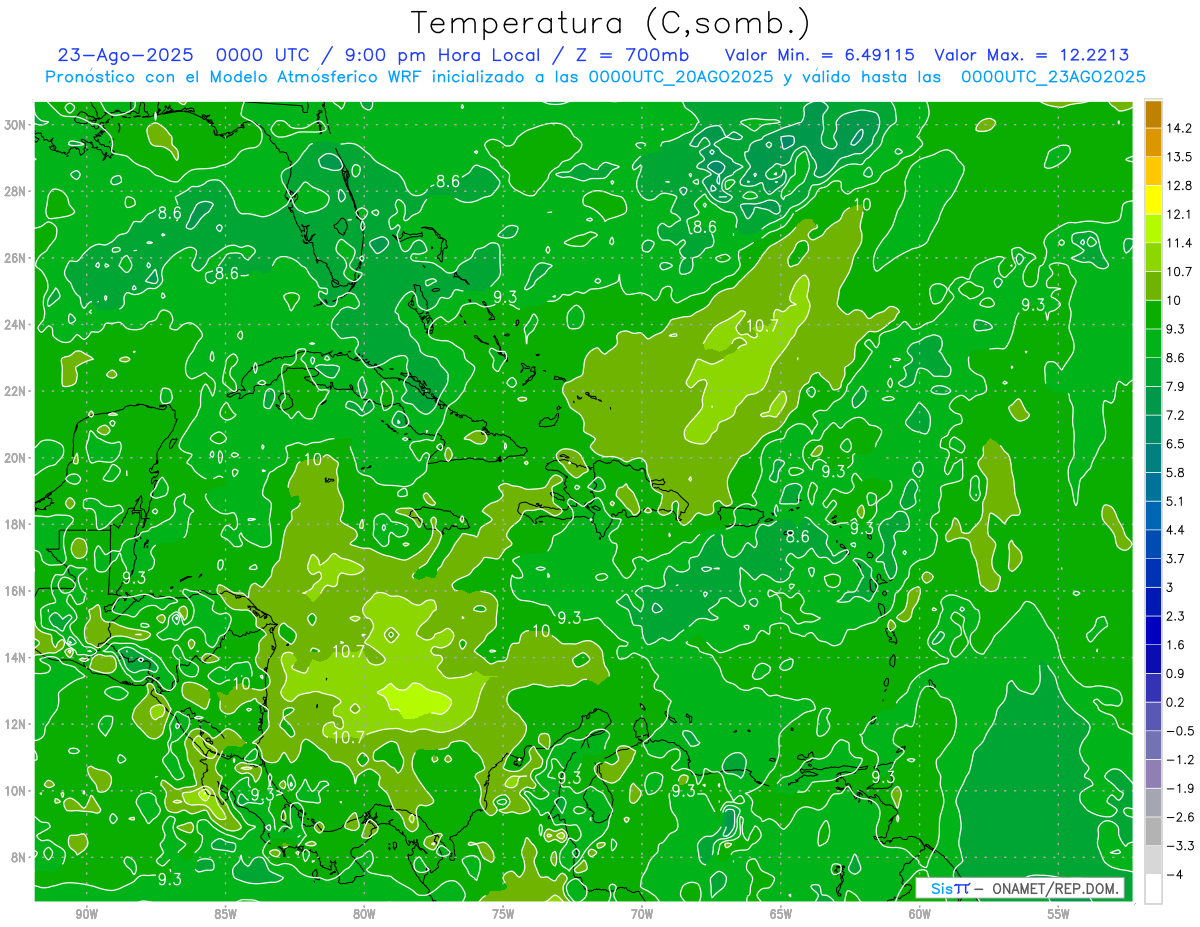
Task: Click the 28N latitude axis label
Action: [x=14, y=191]
